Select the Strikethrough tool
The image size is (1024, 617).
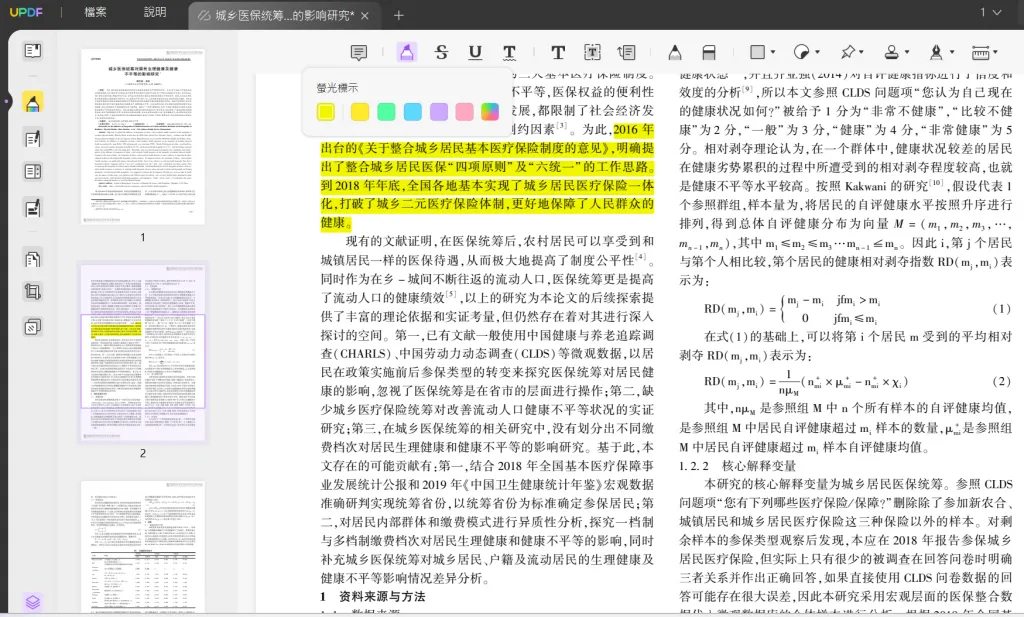(441, 52)
